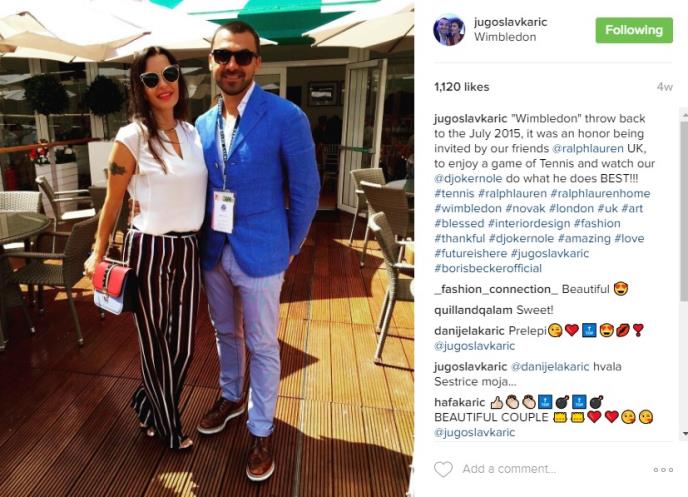Image resolution: width=688 pixels, height=497 pixels.
Task: Click the scrollbar down arrow in comments
Action: tap(684, 433)
